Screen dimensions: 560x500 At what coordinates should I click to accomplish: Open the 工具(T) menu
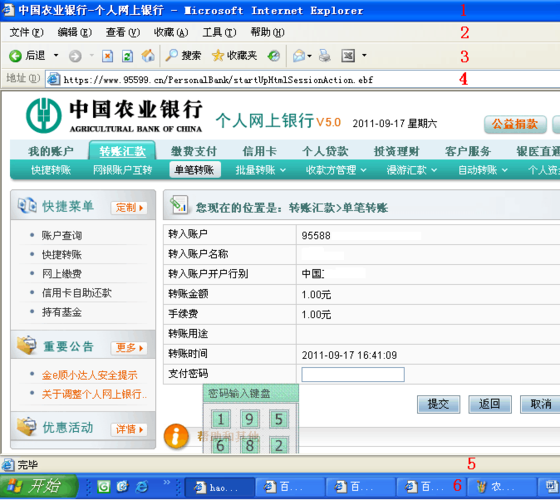coord(219,32)
